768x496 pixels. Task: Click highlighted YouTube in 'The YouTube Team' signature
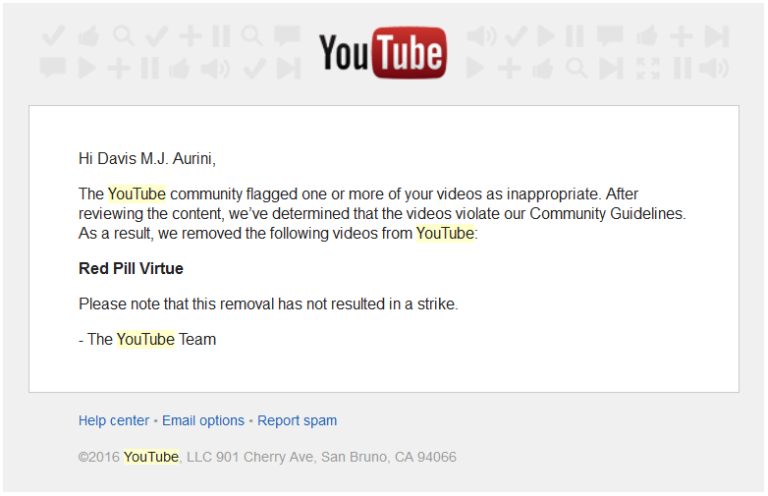coord(145,339)
